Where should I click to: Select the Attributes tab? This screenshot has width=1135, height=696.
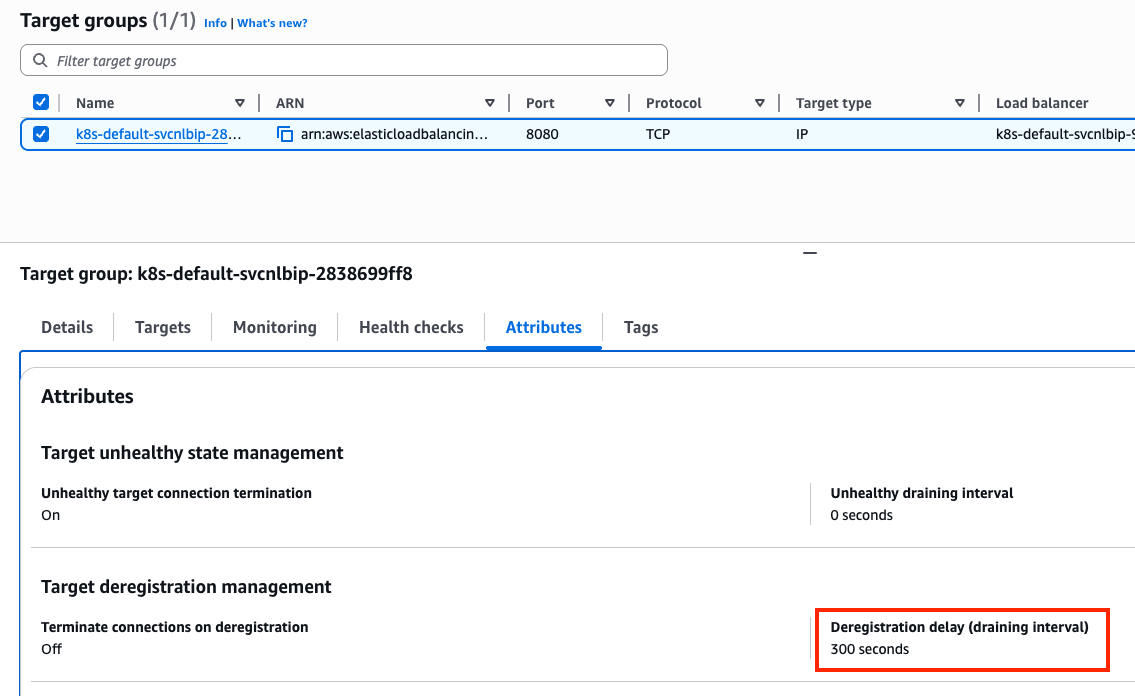pyautogui.click(x=543, y=327)
